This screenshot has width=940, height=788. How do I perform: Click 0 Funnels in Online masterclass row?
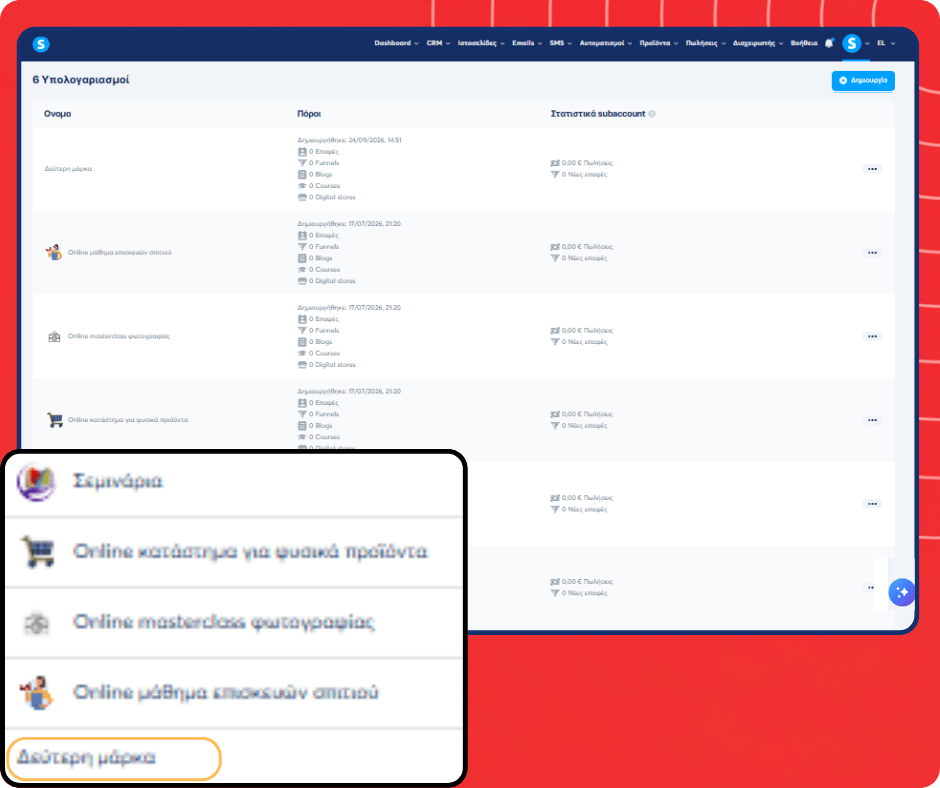pos(324,330)
